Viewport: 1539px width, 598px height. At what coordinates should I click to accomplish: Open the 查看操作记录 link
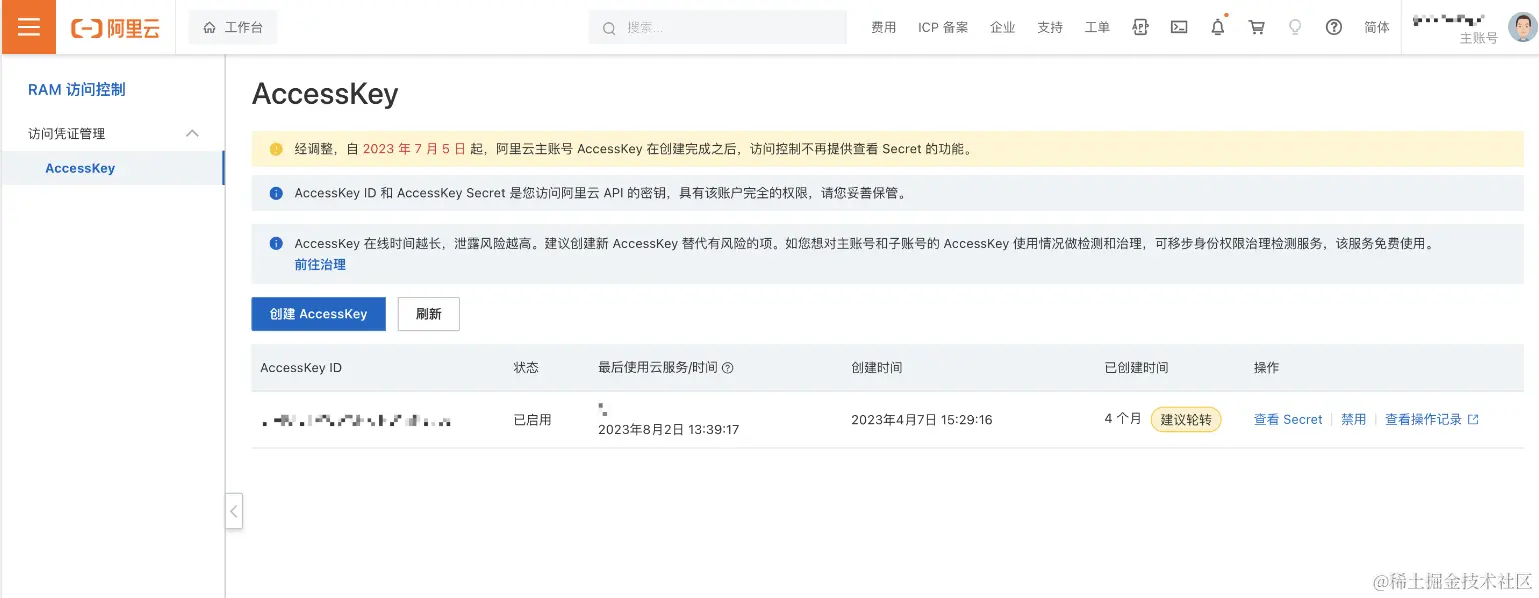1423,420
